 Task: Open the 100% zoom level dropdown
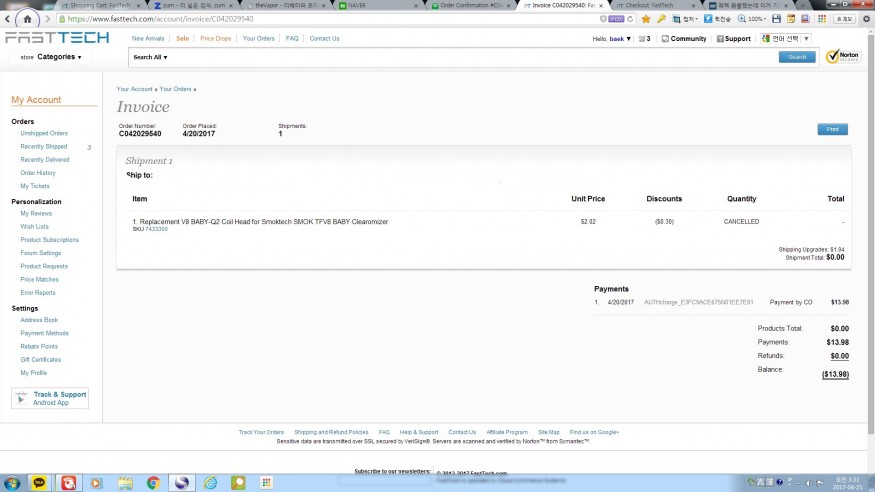(x=757, y=19)
